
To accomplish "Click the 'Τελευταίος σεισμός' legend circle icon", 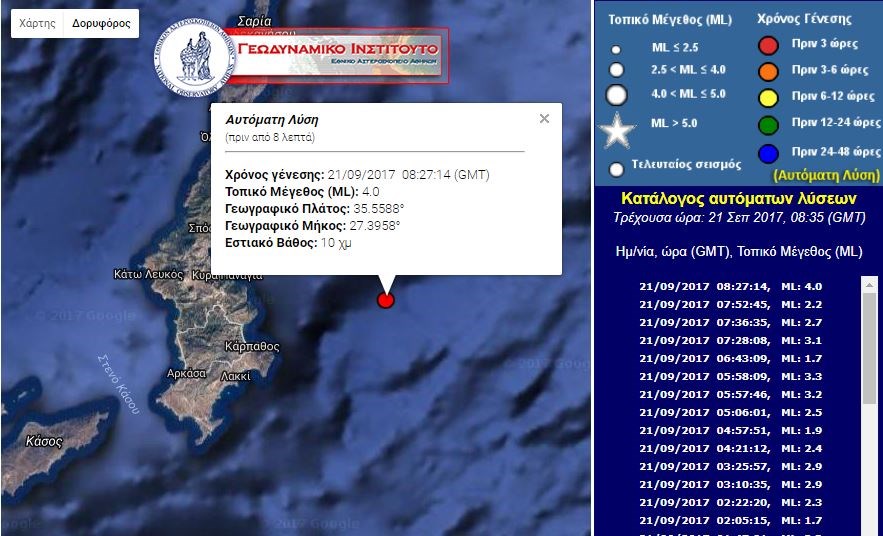I will point(617,169).
